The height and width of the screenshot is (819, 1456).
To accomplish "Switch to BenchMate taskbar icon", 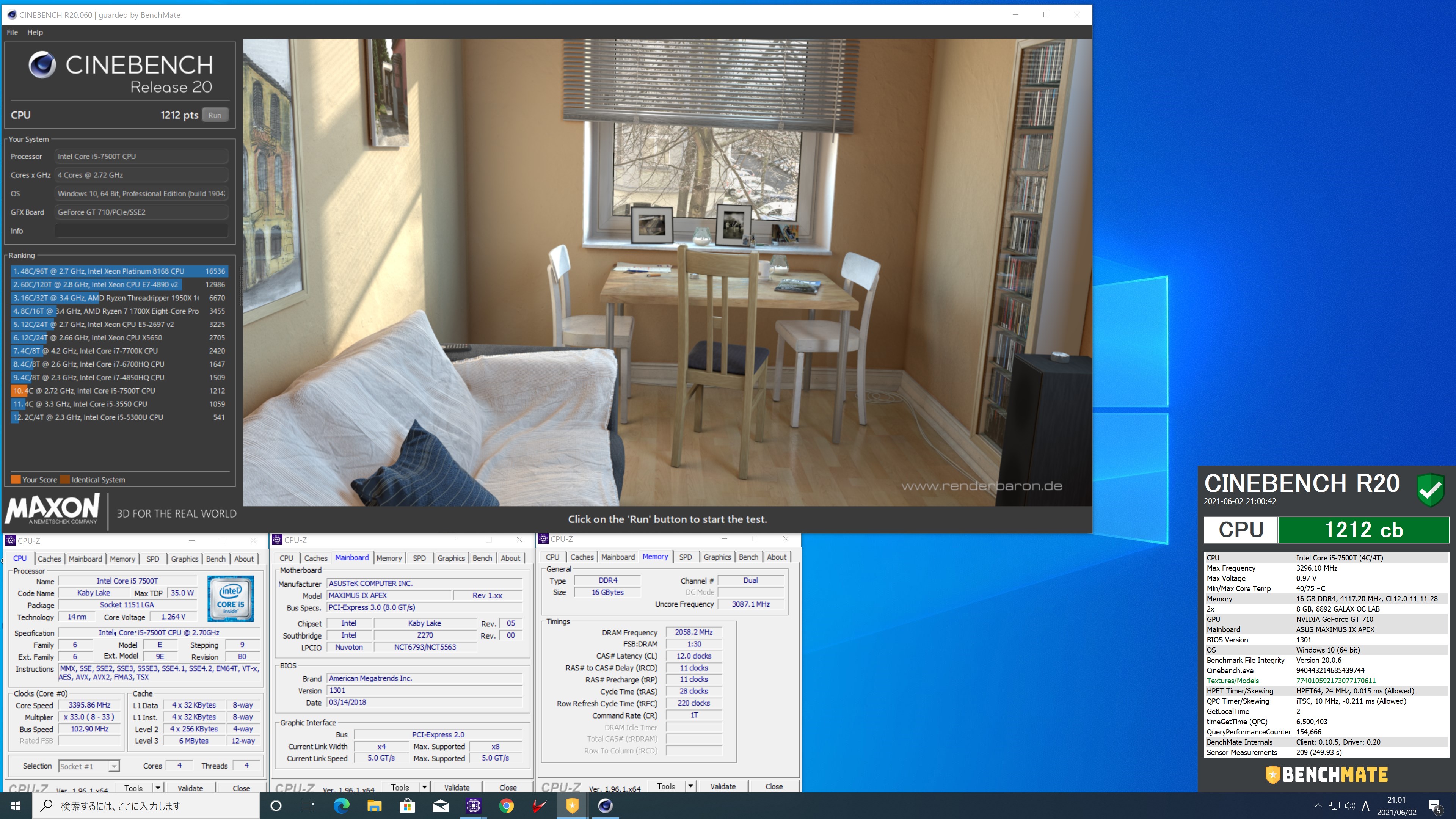I will (x=572, y=805).
